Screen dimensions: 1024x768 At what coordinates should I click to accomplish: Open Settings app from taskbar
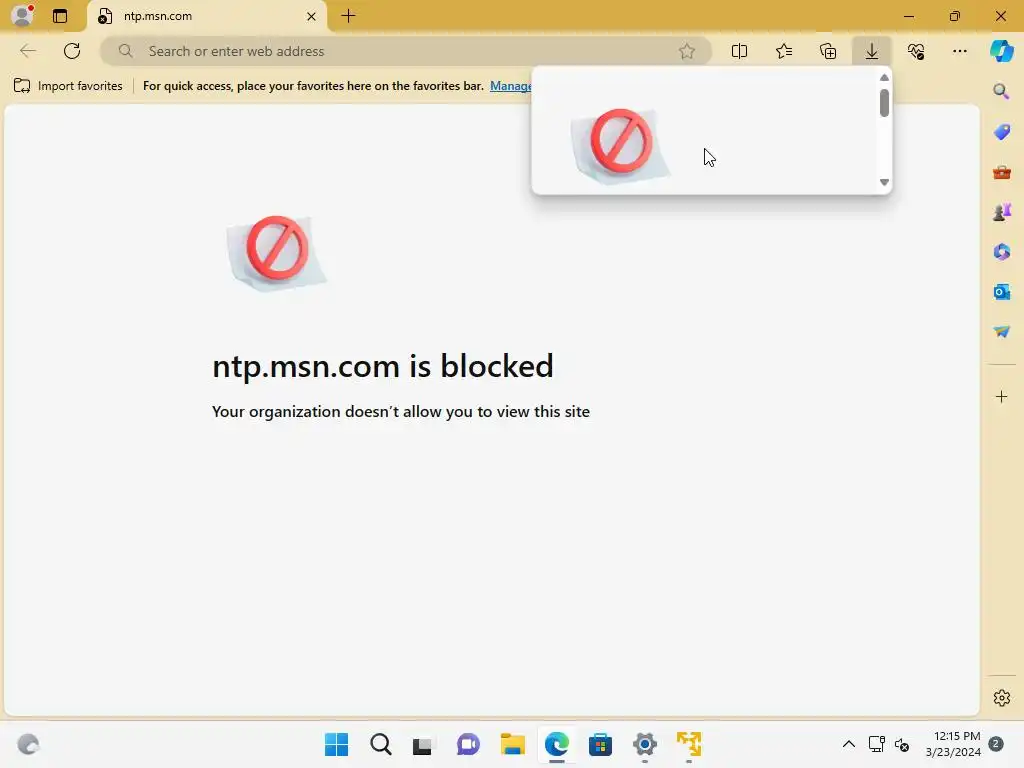click(x=645, y=744)
